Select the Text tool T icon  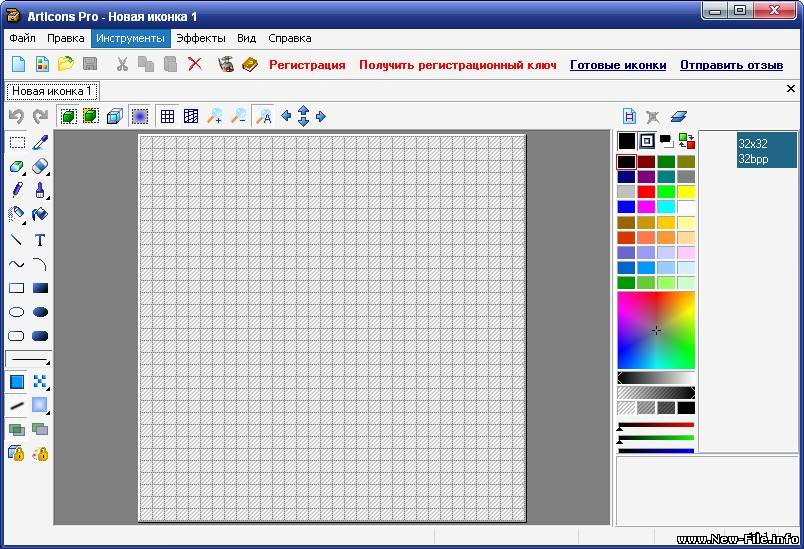point(40,240)
